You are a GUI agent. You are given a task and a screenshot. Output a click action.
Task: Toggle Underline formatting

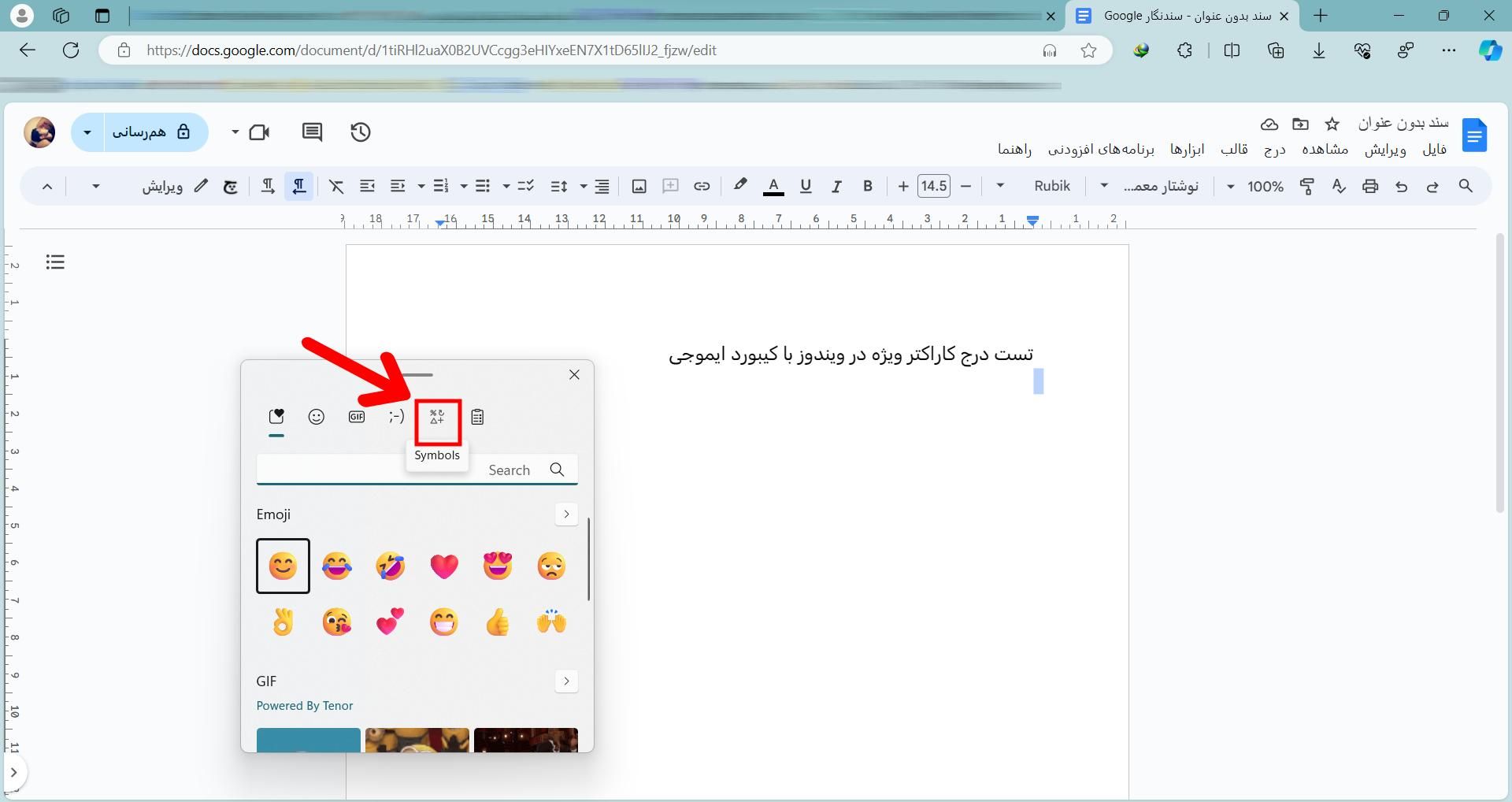click(x=806, y=187)
